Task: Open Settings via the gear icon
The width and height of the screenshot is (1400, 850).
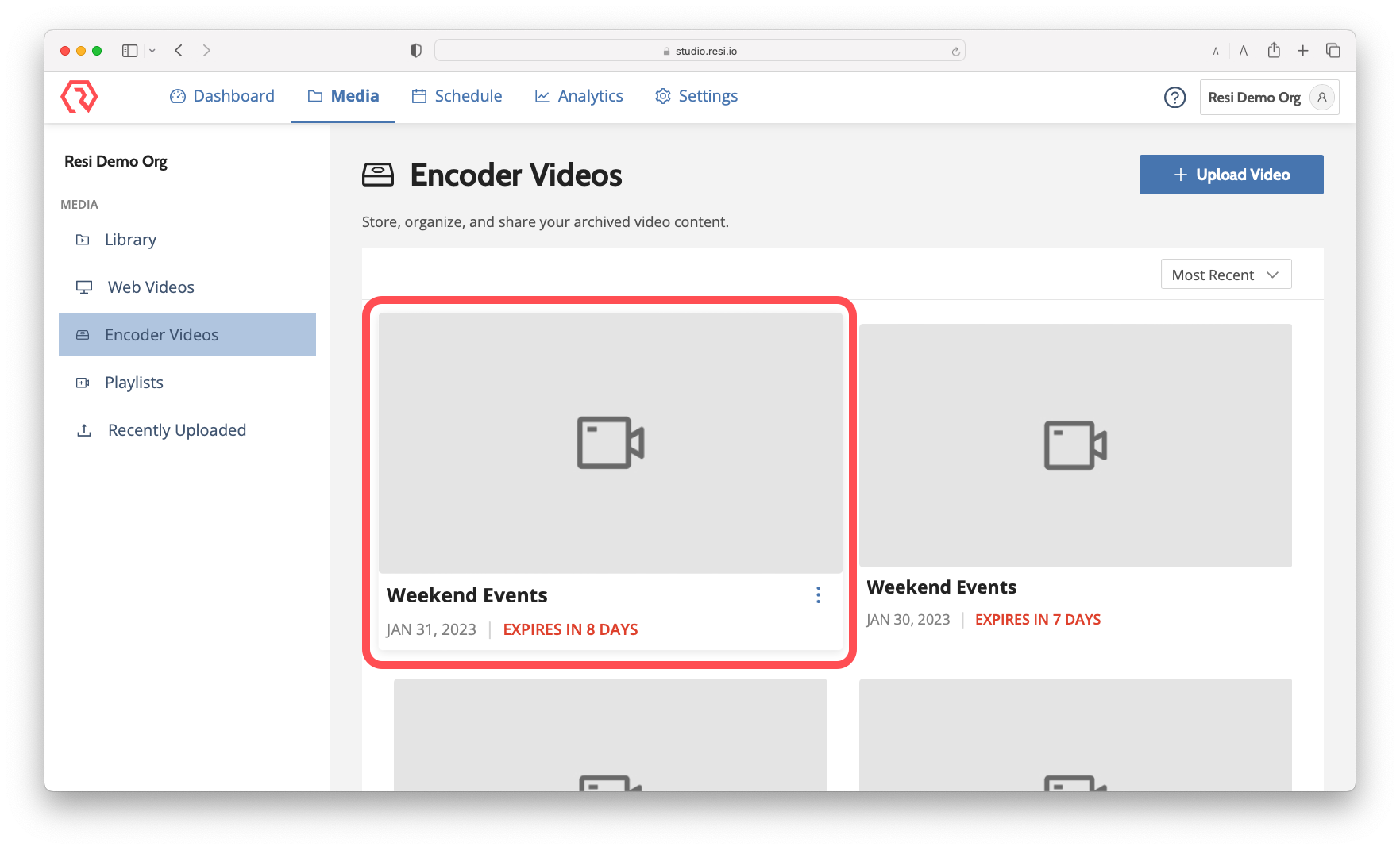Action: (662, 96)
